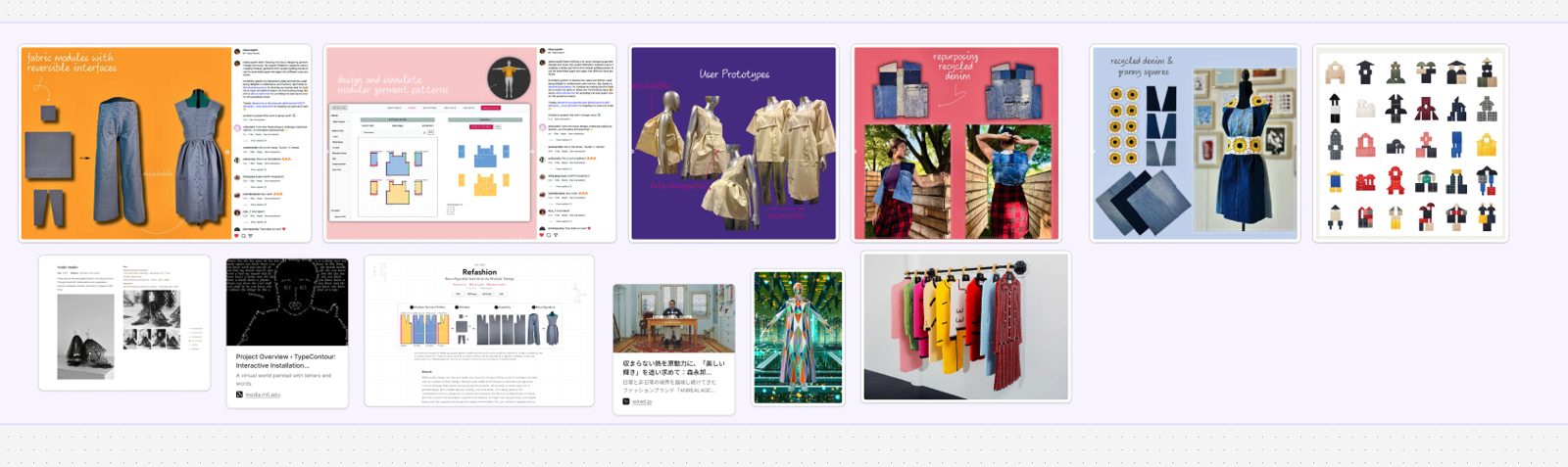This screenshot has height=467, width=1568.
Task: Select the colorful geometric dress figure image
Action: (x=798, y=338)
